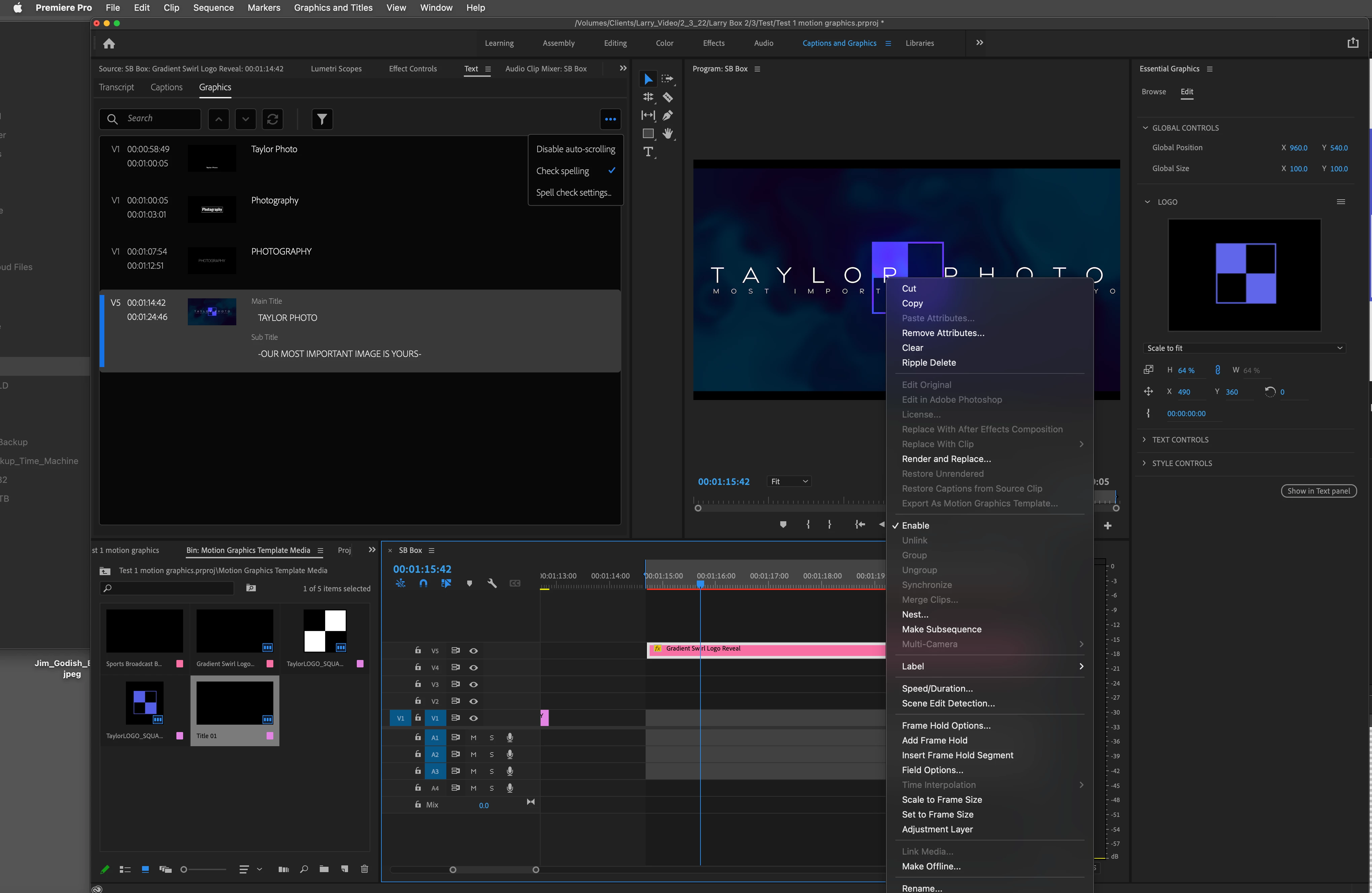The image size is (1372, 893).
Task: Click the filter funnel icon in Text panel
Action: [322, 119]
